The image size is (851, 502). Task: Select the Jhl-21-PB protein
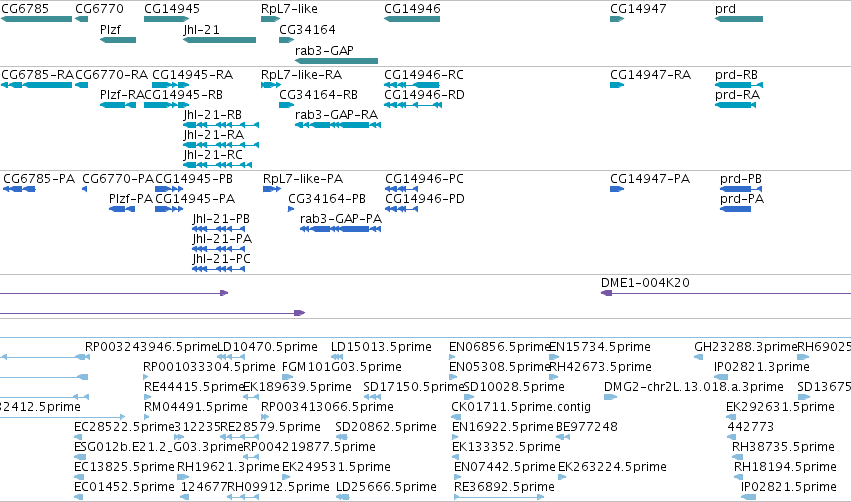(x=219, y=229)
